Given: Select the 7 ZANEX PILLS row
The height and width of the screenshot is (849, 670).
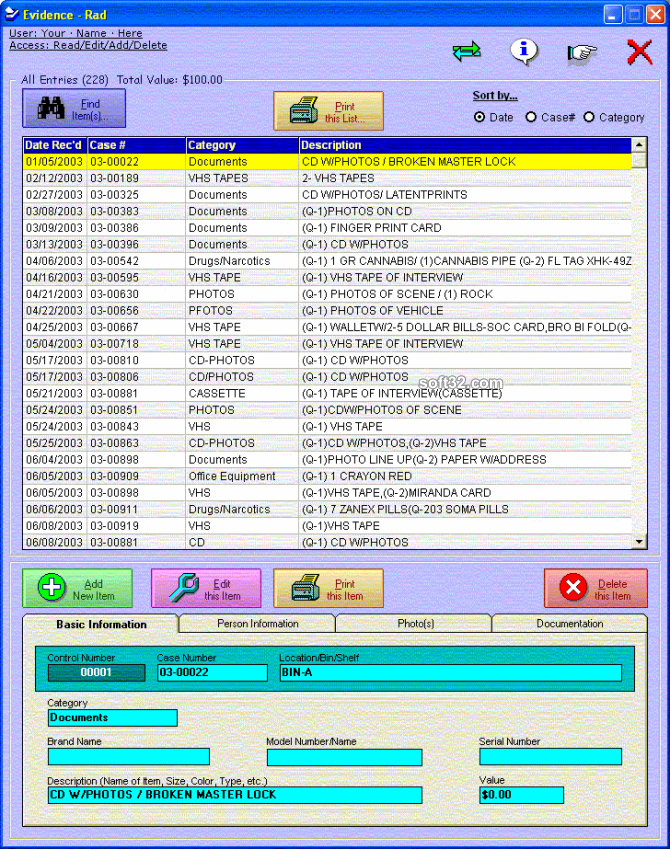Looking at the screenshot, I should point(328,510).
